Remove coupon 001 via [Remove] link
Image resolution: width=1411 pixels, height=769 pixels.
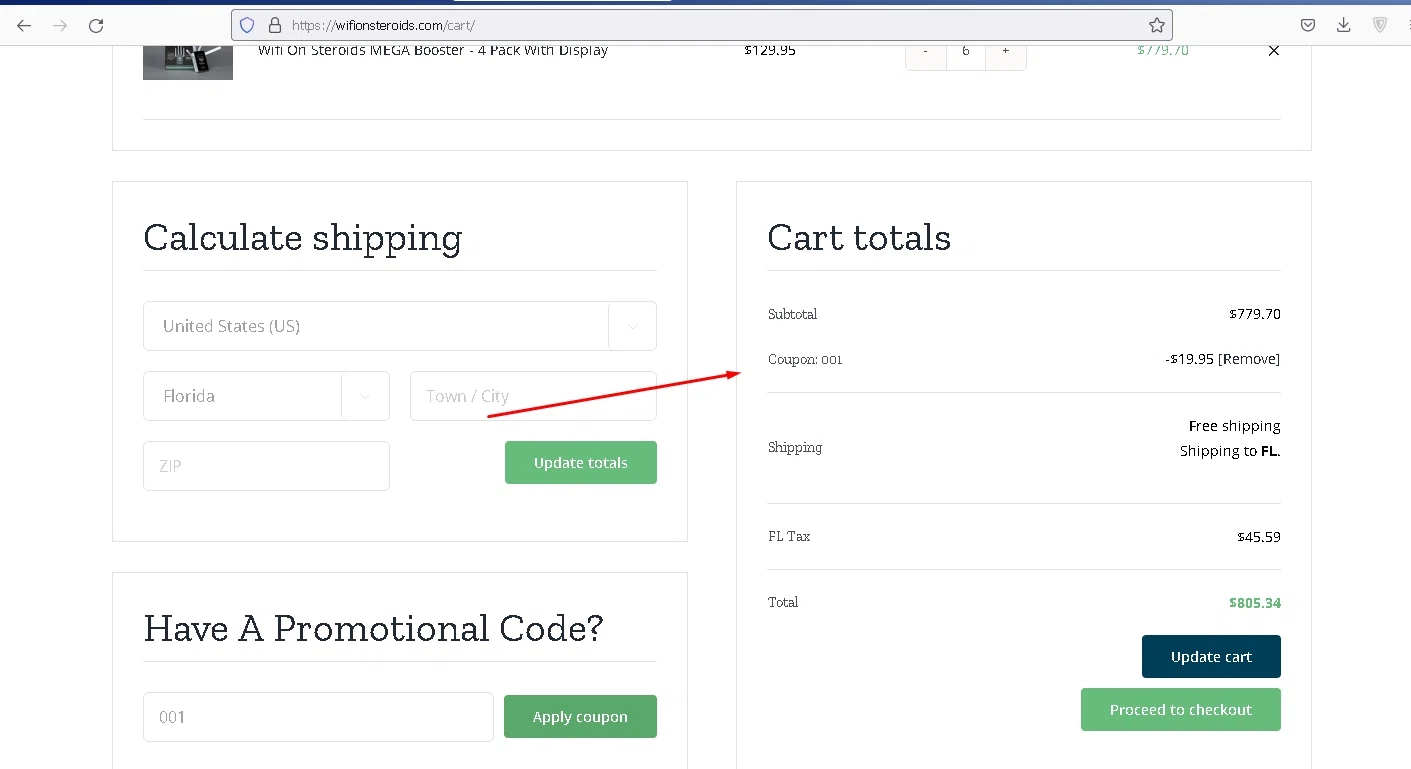coord(1249,359)
